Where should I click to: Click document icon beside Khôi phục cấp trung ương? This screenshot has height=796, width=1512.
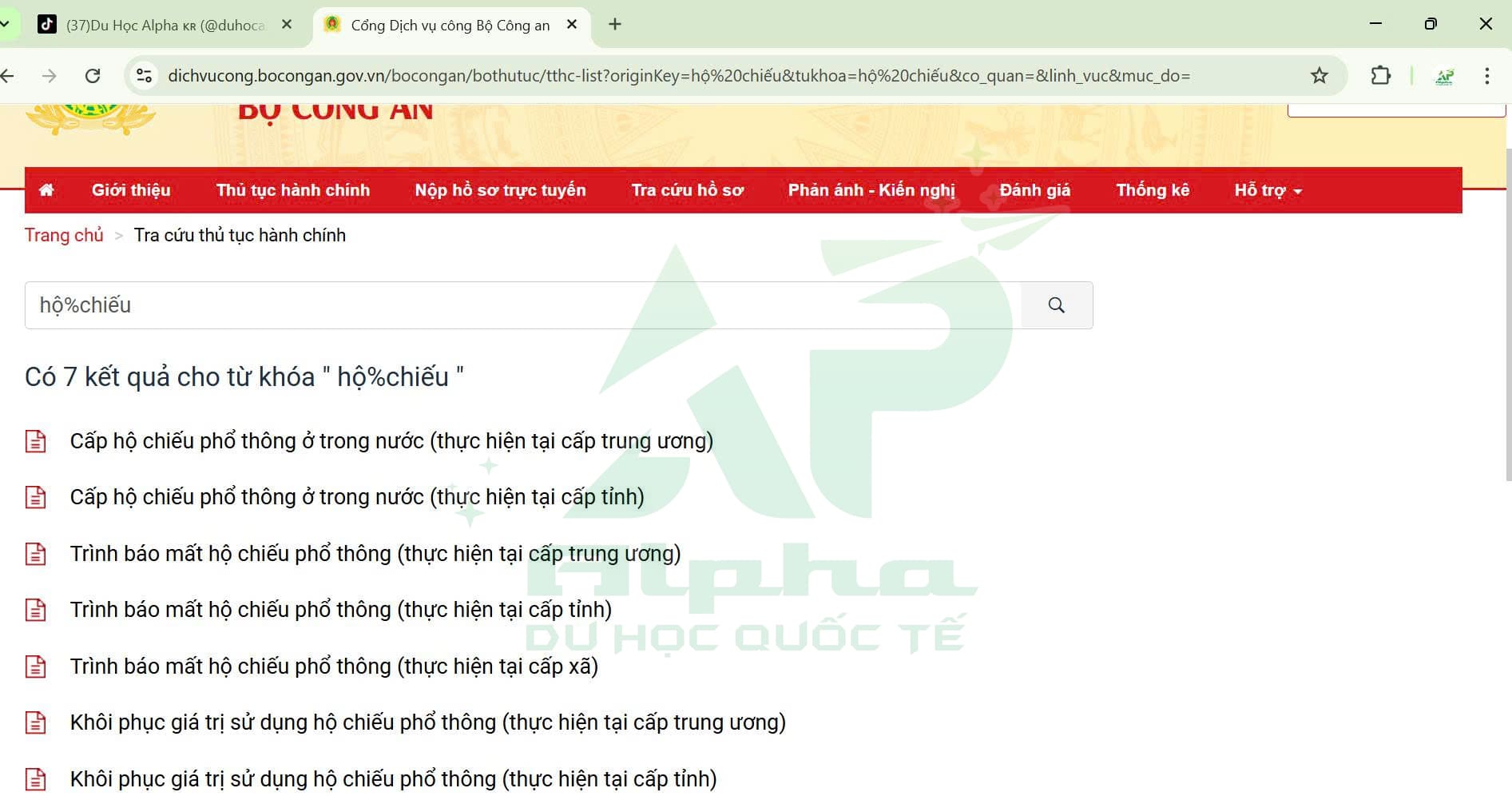tap(36, 722)
